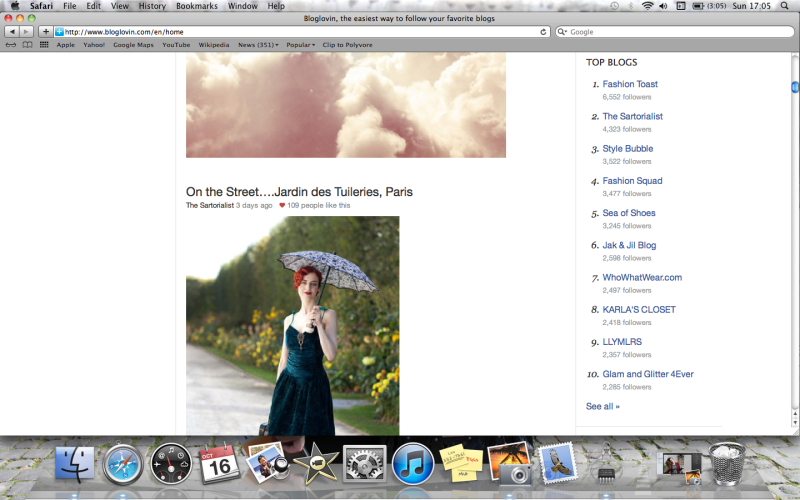Screen dimensions: 800x500
Task: Open WhoWhatWear.com blog link
Action: [x=642, y=278]
